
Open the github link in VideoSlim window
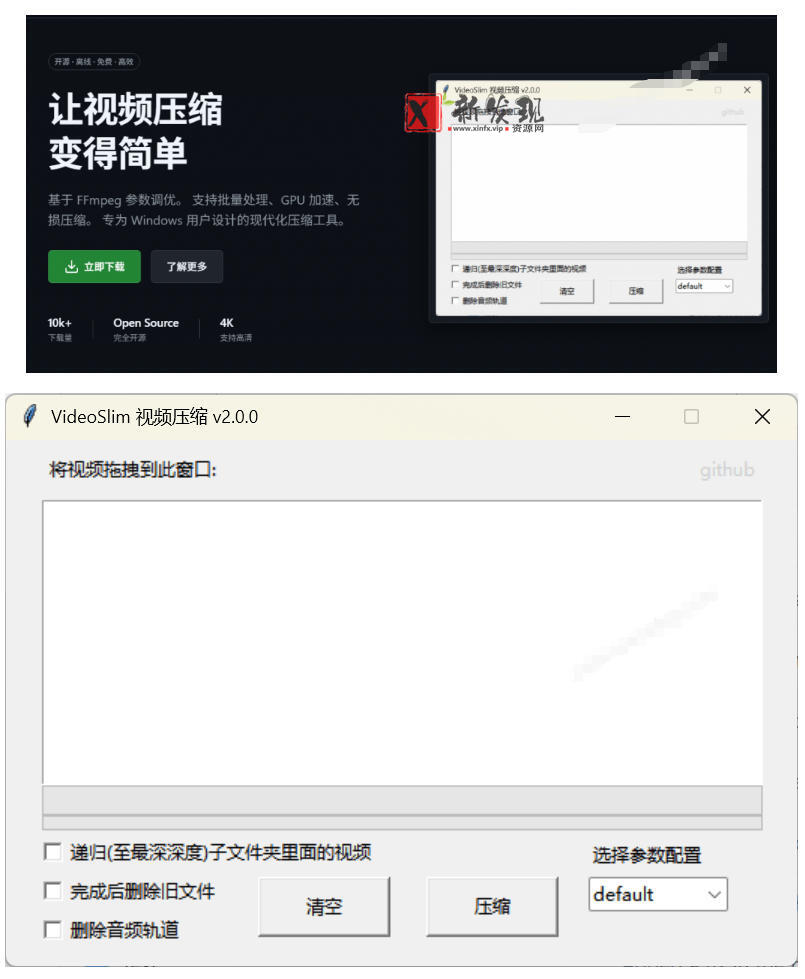(x=726, y=470)
